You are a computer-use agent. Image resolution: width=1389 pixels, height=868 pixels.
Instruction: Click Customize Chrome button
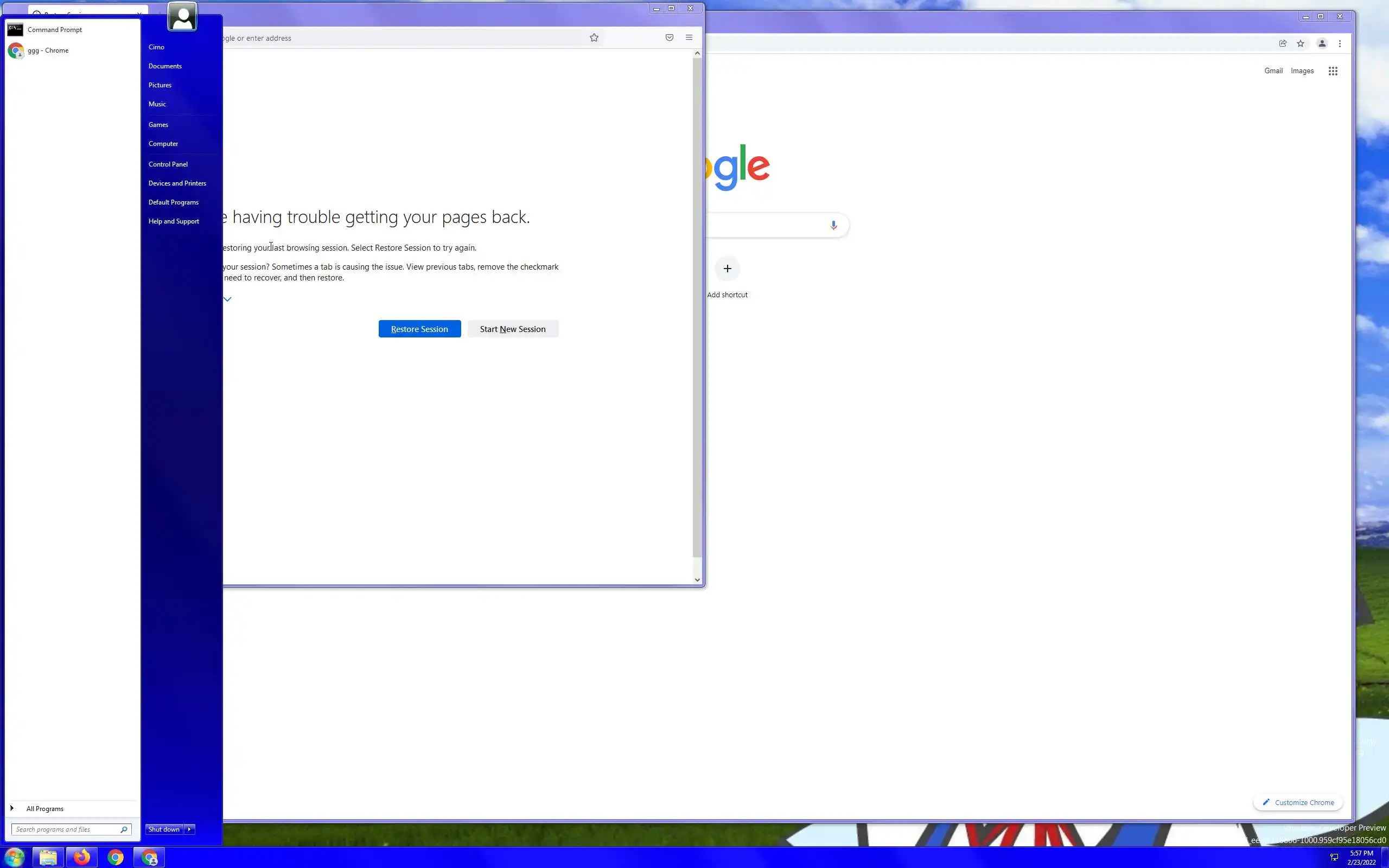pos(1298,802)
